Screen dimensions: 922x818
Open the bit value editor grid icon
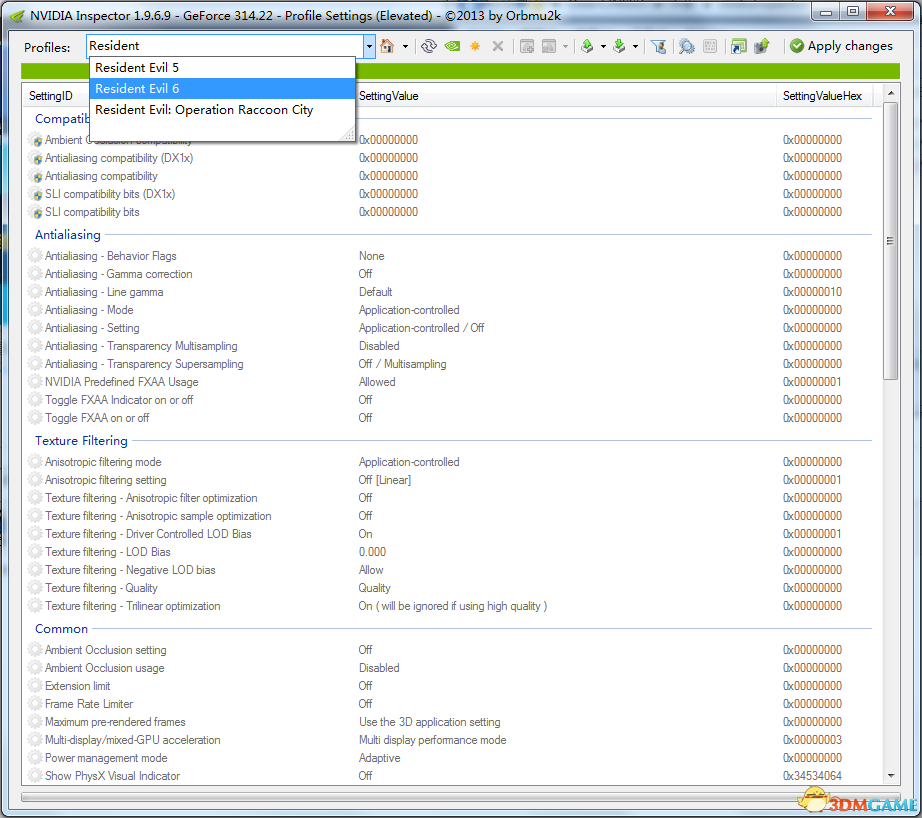click(x=710, y=46)
